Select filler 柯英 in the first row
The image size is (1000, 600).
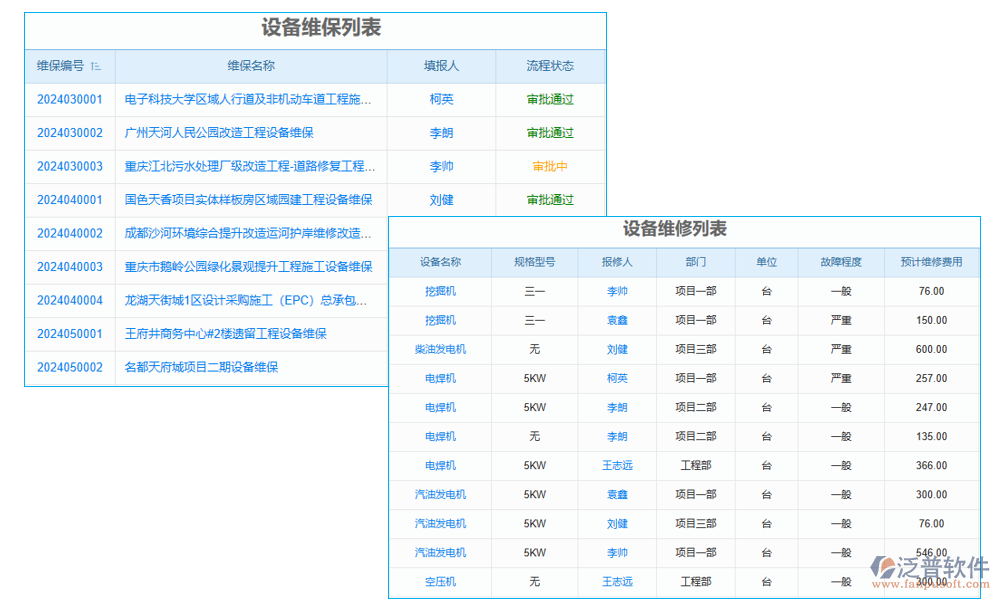click(441, 99)
